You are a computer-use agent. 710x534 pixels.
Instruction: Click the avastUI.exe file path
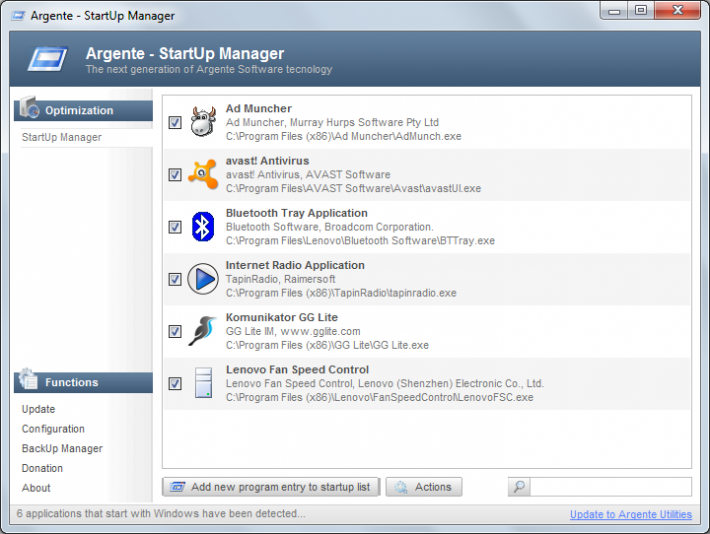(x=353, y=188)
